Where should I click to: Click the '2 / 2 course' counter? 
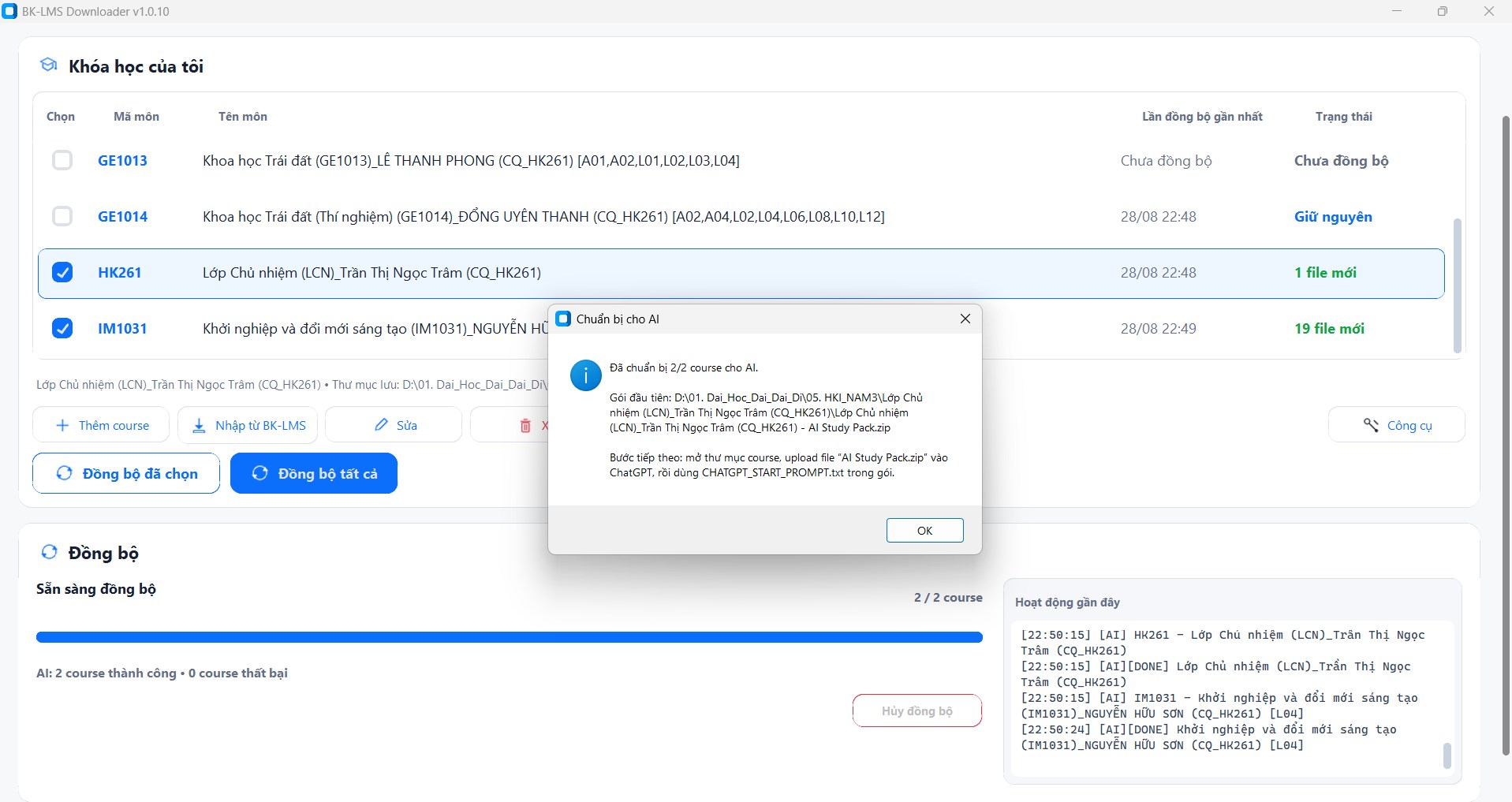coord(948,598)
